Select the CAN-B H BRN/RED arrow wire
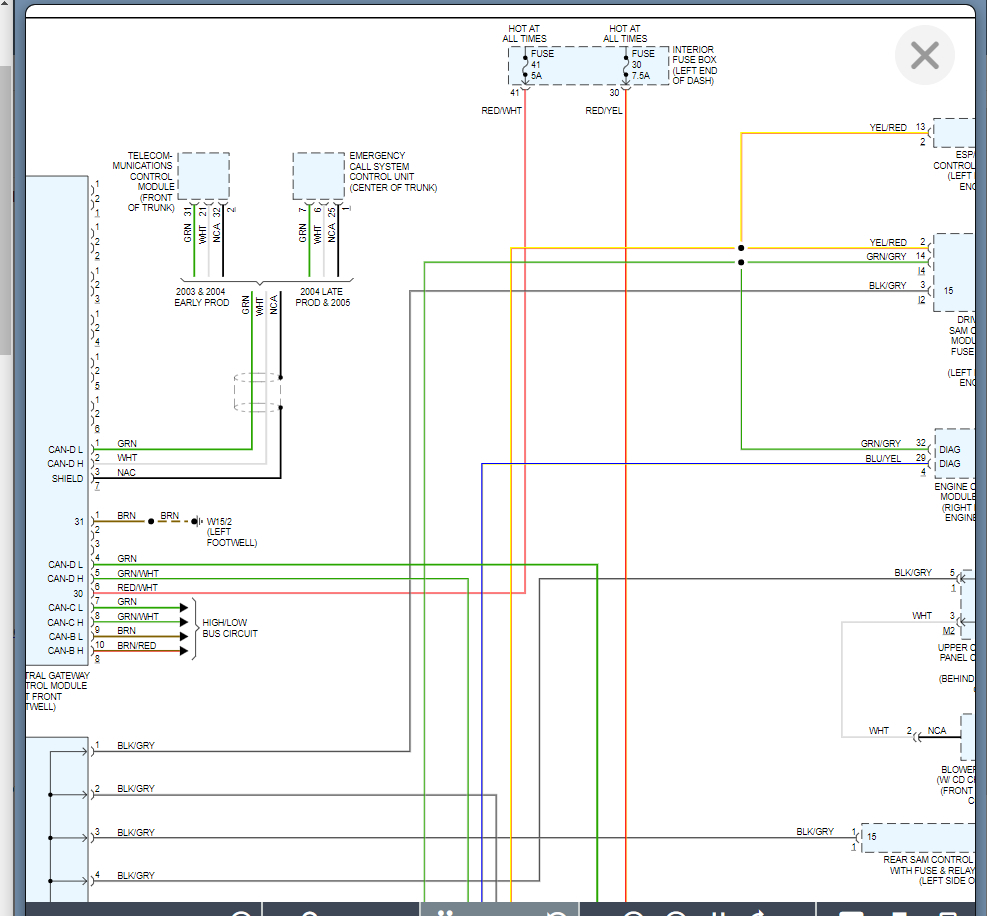This screenshot has height=916, width=987. pos(140,651)
